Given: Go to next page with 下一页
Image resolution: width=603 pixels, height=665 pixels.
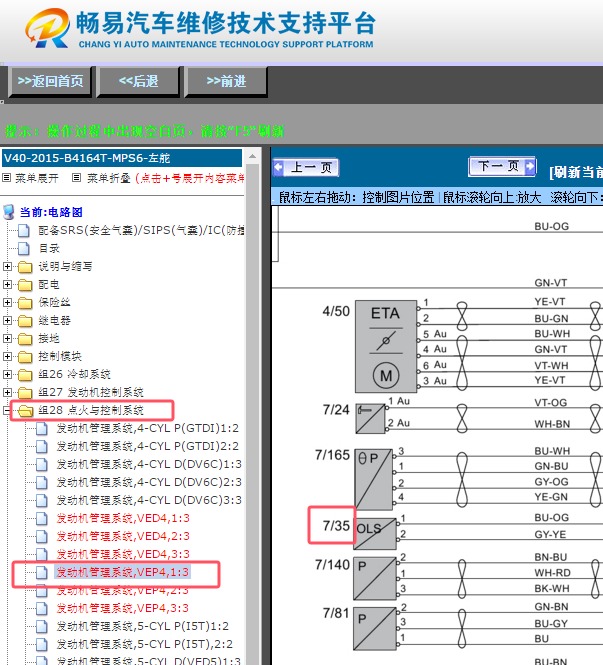Looking at the screenshot, I should pos(502,166).
